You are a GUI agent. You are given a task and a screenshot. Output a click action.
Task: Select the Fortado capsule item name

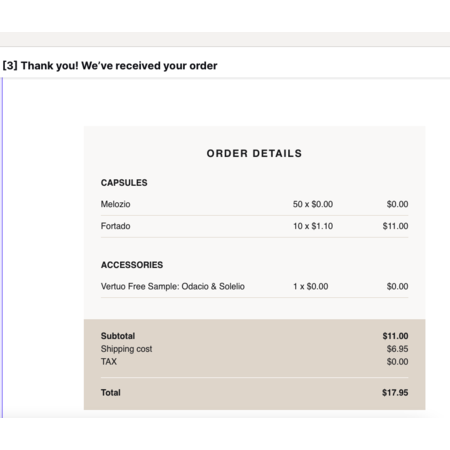[x=115, y=226]
